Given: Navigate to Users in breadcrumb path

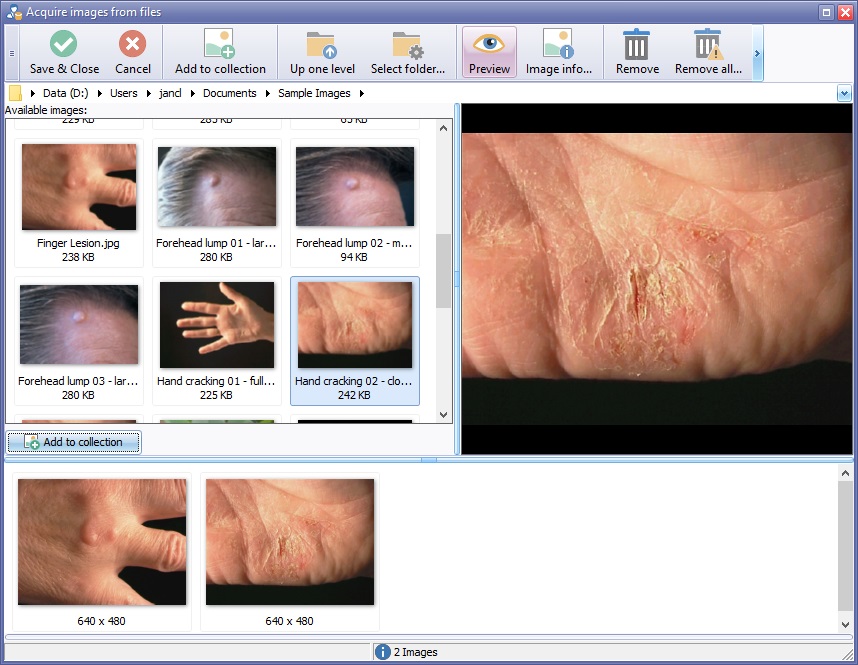Looking at the screenshot, I should (124, 93).
